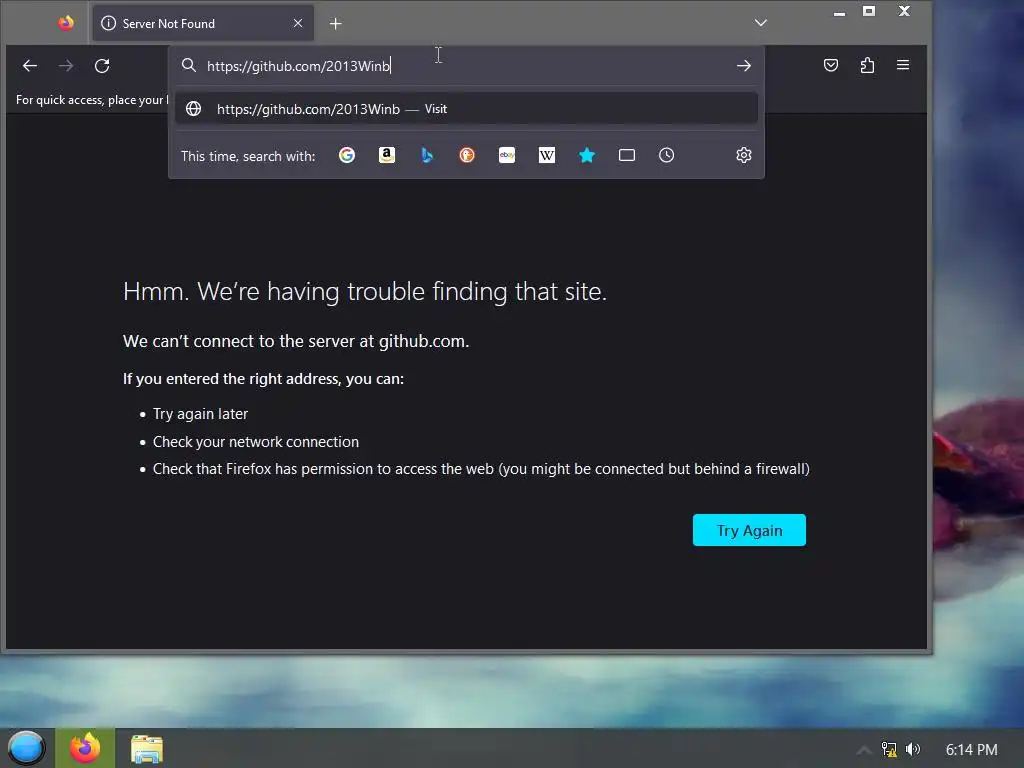This screenshot has width=1024, height=768.
Task: Search this time with Google
Action: click(x=347, y=155)
